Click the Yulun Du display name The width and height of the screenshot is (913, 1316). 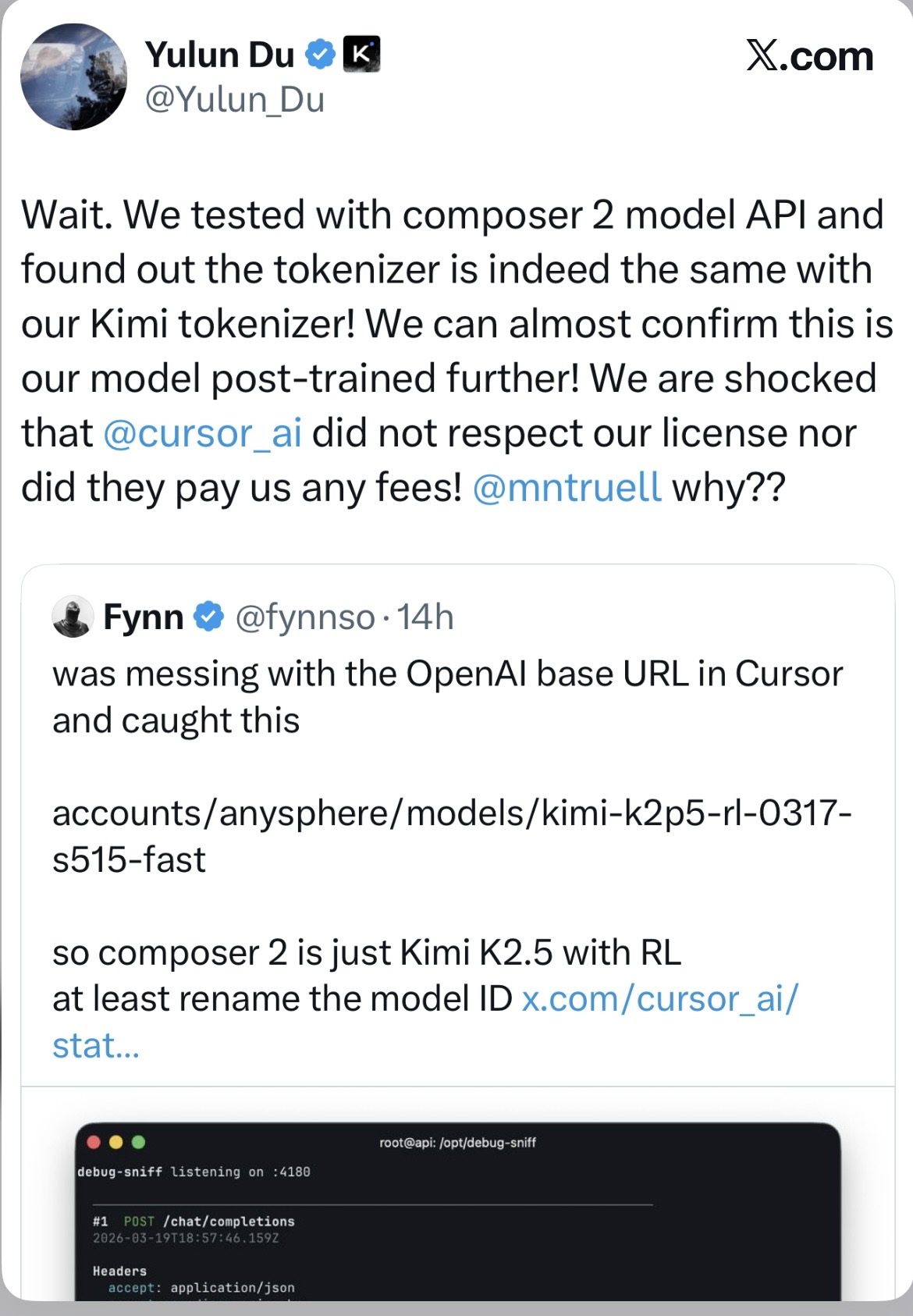tap(219, 55)
